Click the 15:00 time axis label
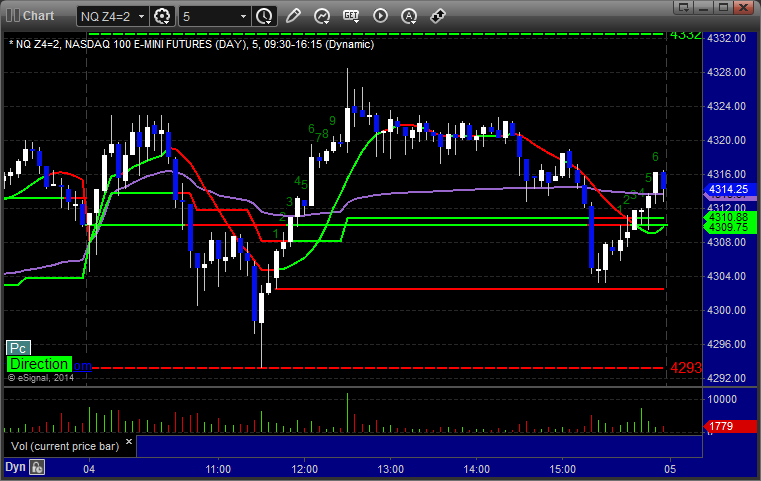Image resolution: width=761 pixels, height=481 pixels. [x=562, y=469]
